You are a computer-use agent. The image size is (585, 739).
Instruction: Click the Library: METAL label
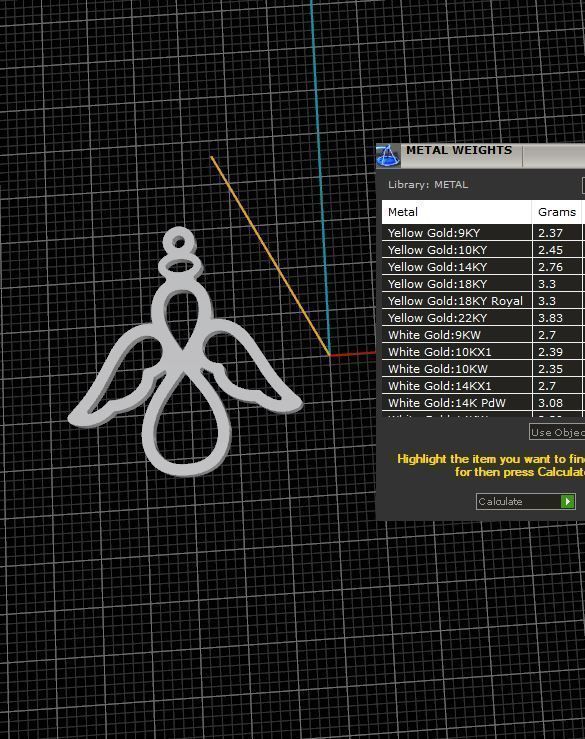tap(428, 184)
